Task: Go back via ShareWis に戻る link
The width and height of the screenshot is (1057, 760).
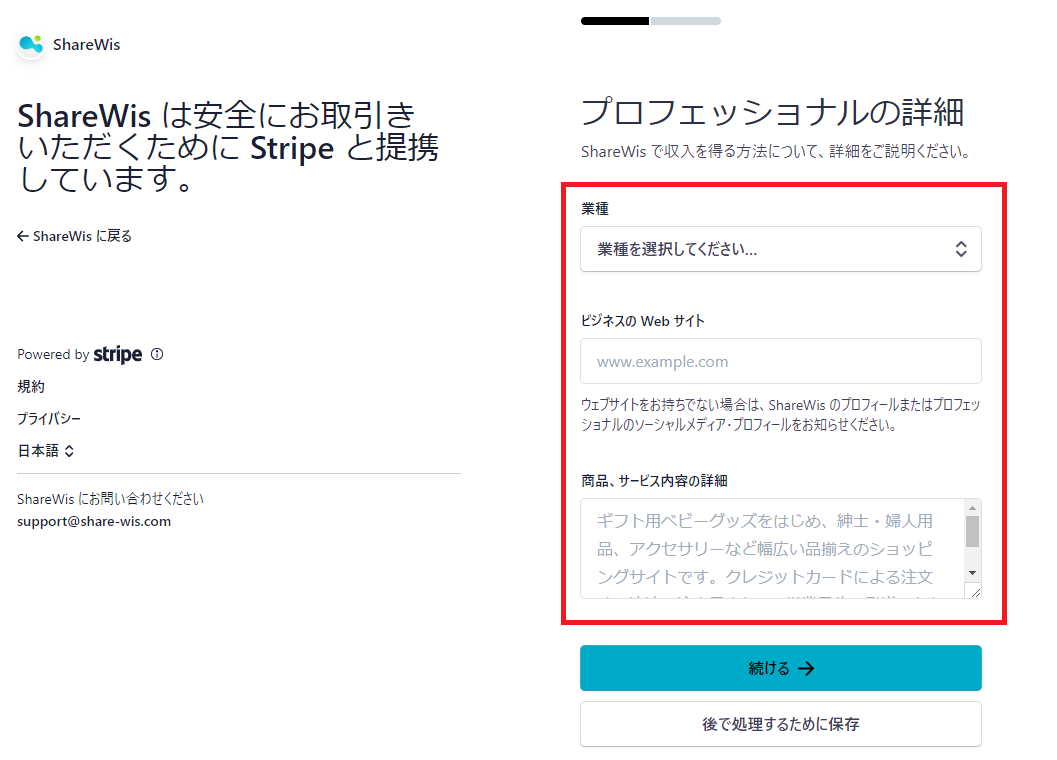Action: 74,236
